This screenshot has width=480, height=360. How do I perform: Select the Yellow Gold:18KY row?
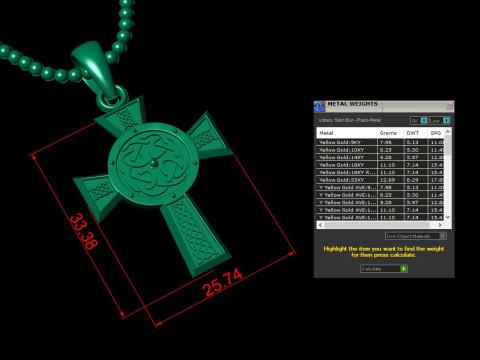click(380, 165)
